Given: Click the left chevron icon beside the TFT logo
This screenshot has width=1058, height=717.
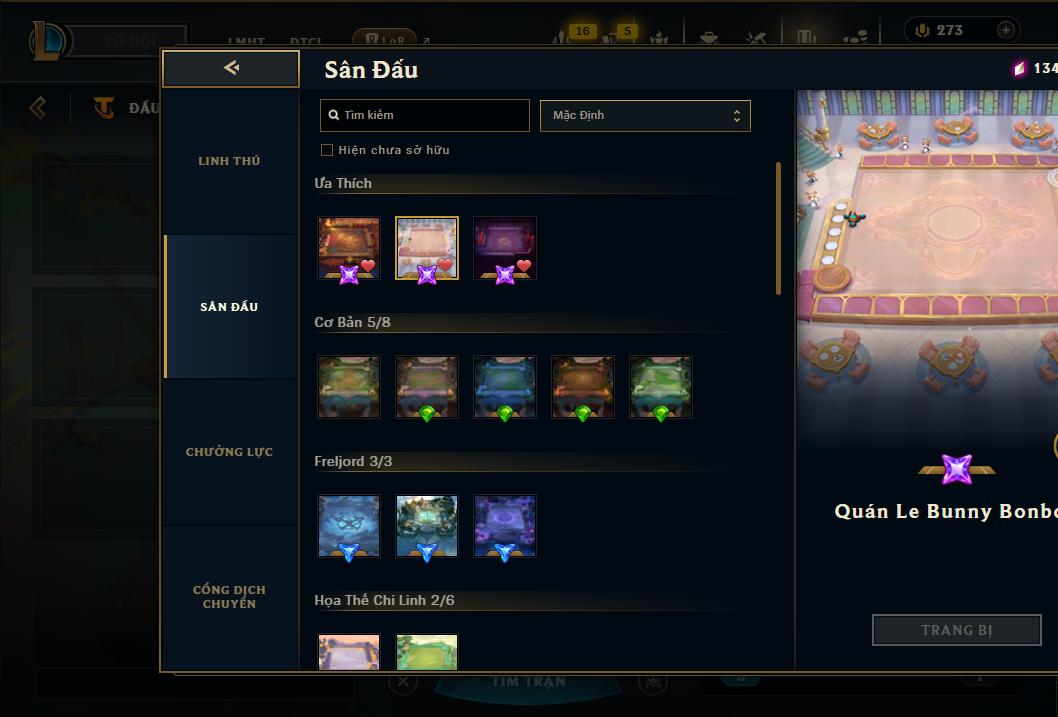Looking at the screenshot, I should coord(38,108).
